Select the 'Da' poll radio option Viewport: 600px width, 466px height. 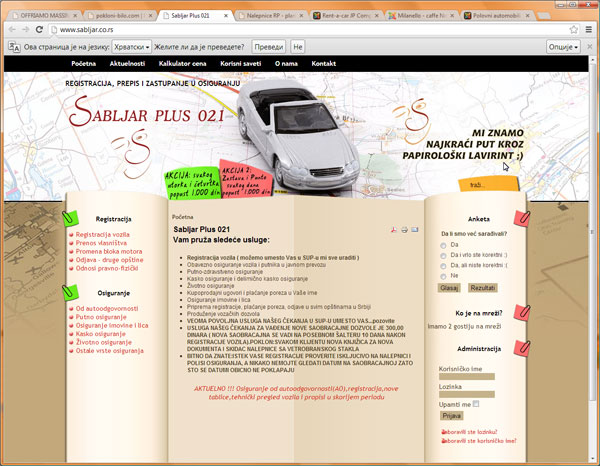[443, 244]
